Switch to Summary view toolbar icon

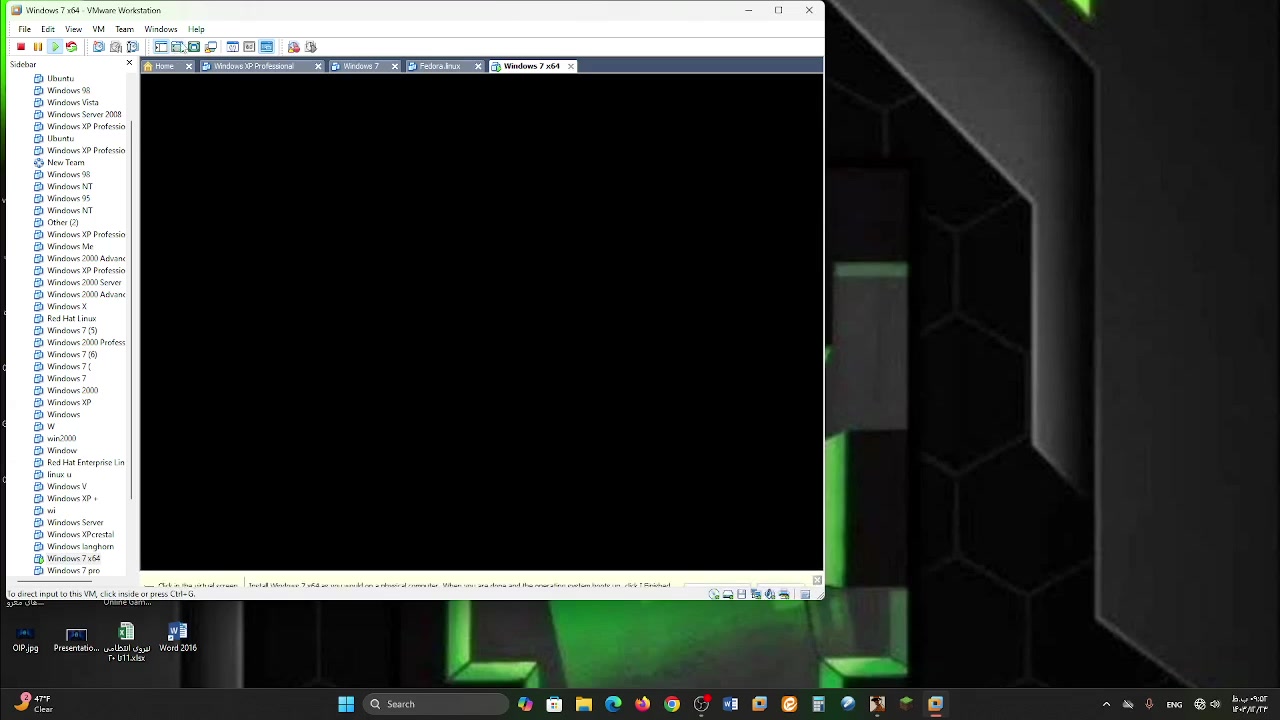pos(233,47)
